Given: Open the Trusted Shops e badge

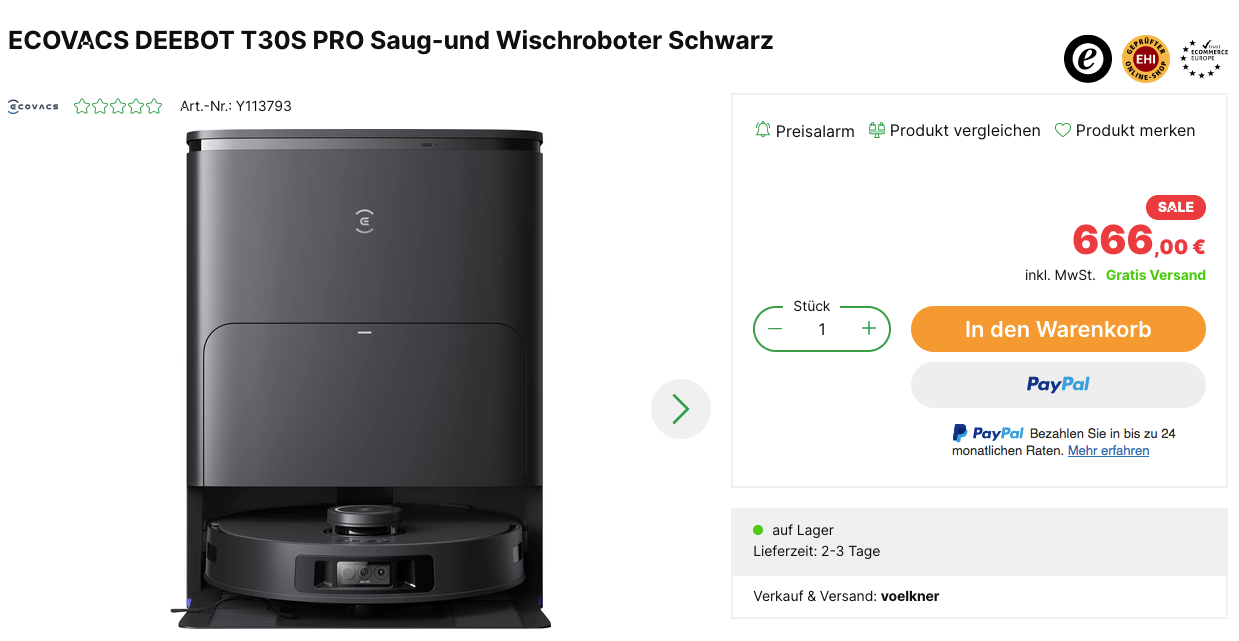Looking at the screenshot, I should pos(1088,59).
